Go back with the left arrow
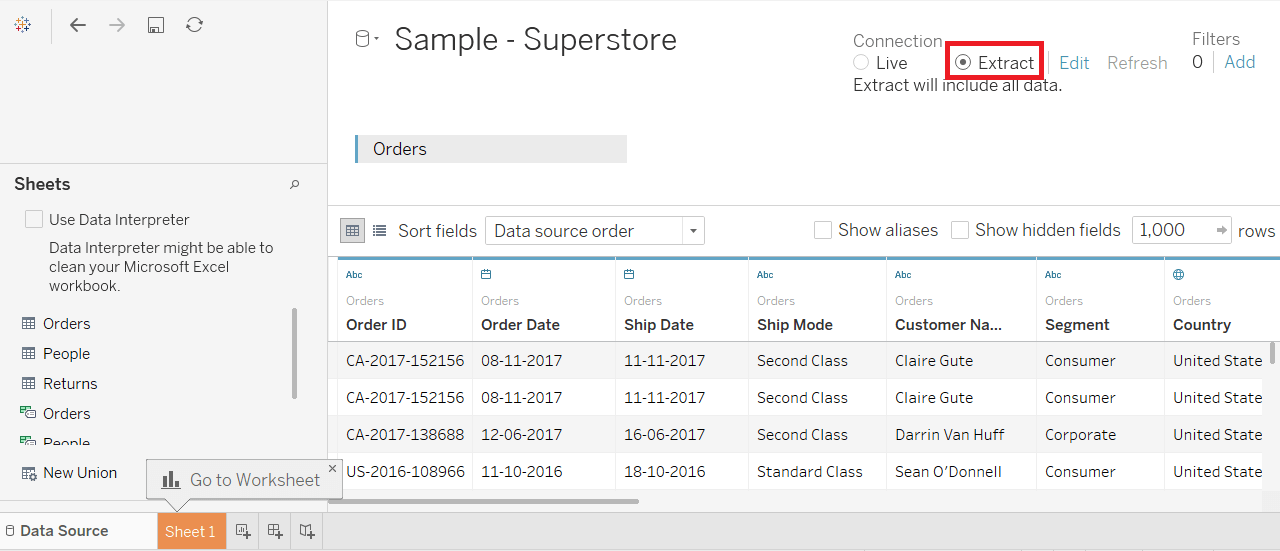 78,25
